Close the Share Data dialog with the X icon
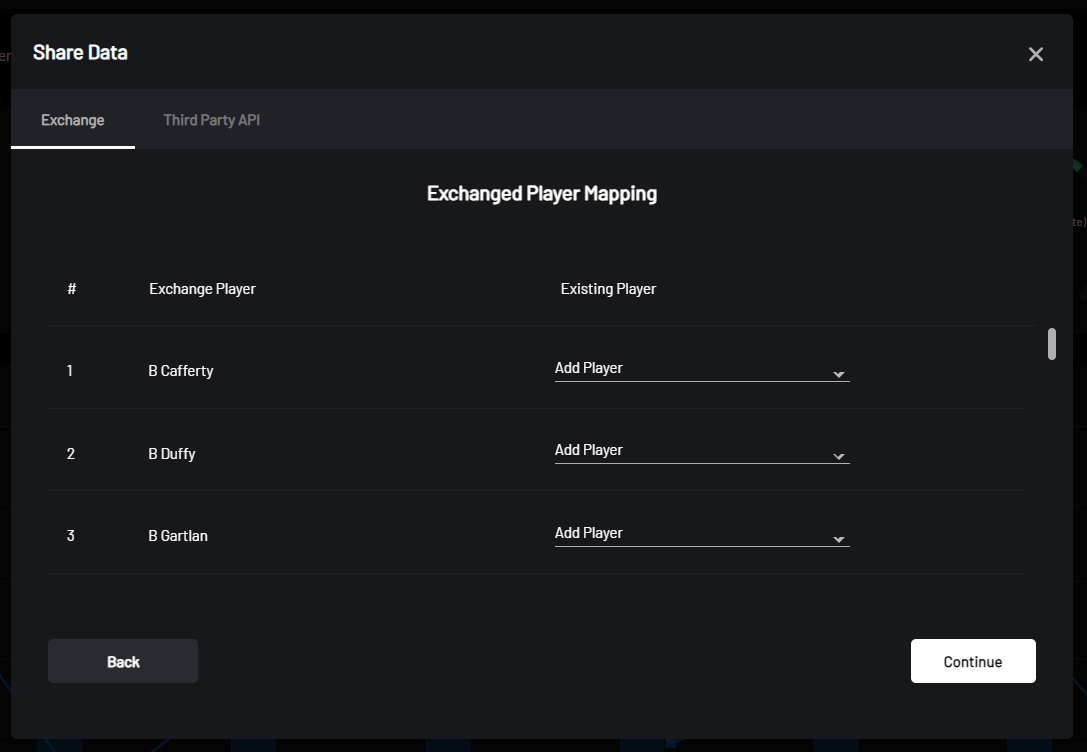Viewport: 1087px width, 752px height. [1035, 54]
